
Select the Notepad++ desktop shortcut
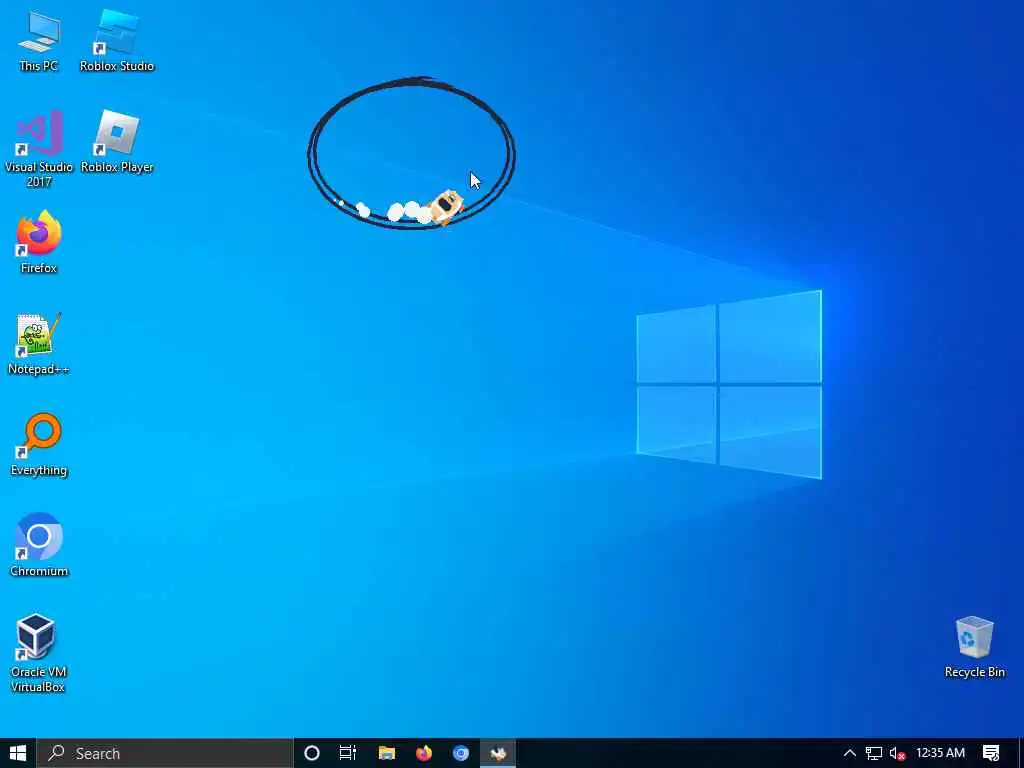39,344
